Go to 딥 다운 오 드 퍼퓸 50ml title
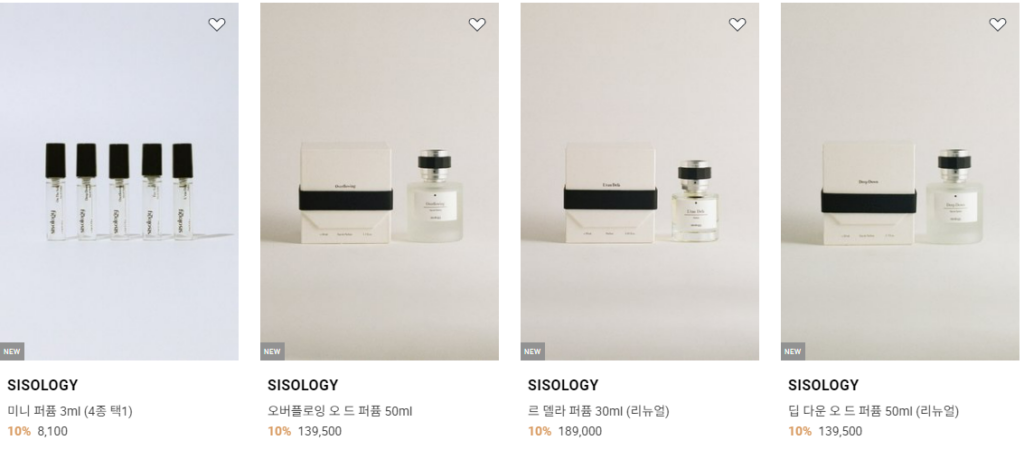Viewport: 1024px width, 468px height. click(874, 411)
